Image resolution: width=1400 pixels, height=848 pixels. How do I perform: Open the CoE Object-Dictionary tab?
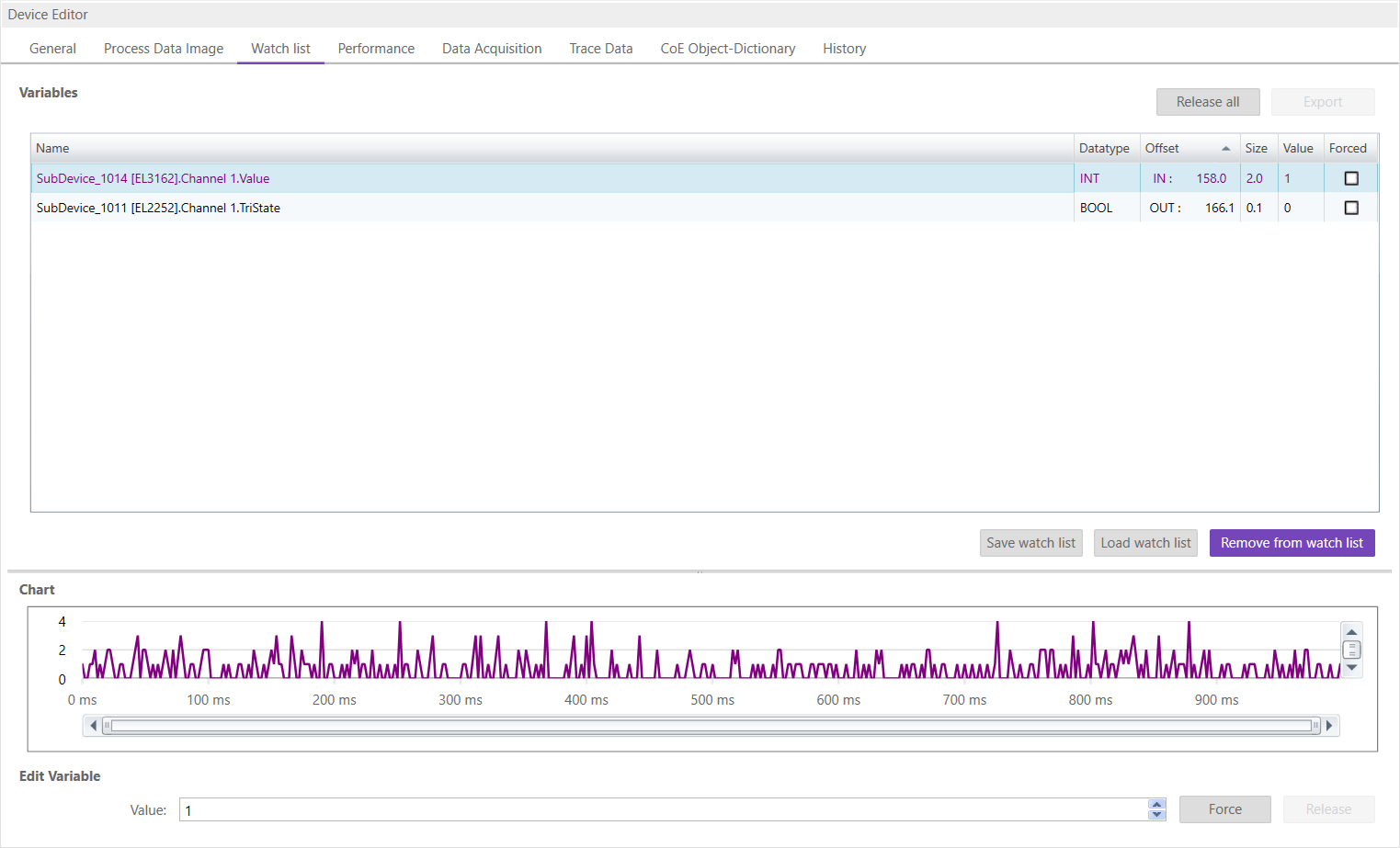pos(727,49)
